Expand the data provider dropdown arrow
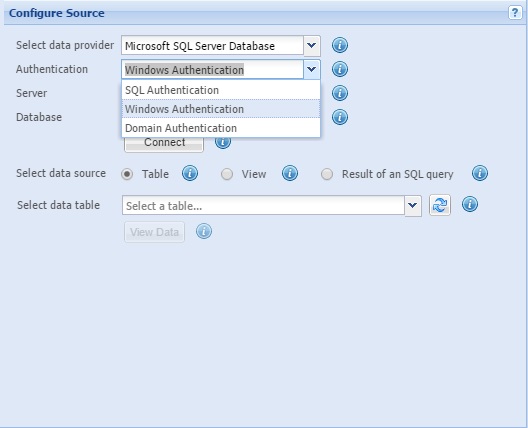Viewport: 528px width, 428px height. tap(312, 45)
